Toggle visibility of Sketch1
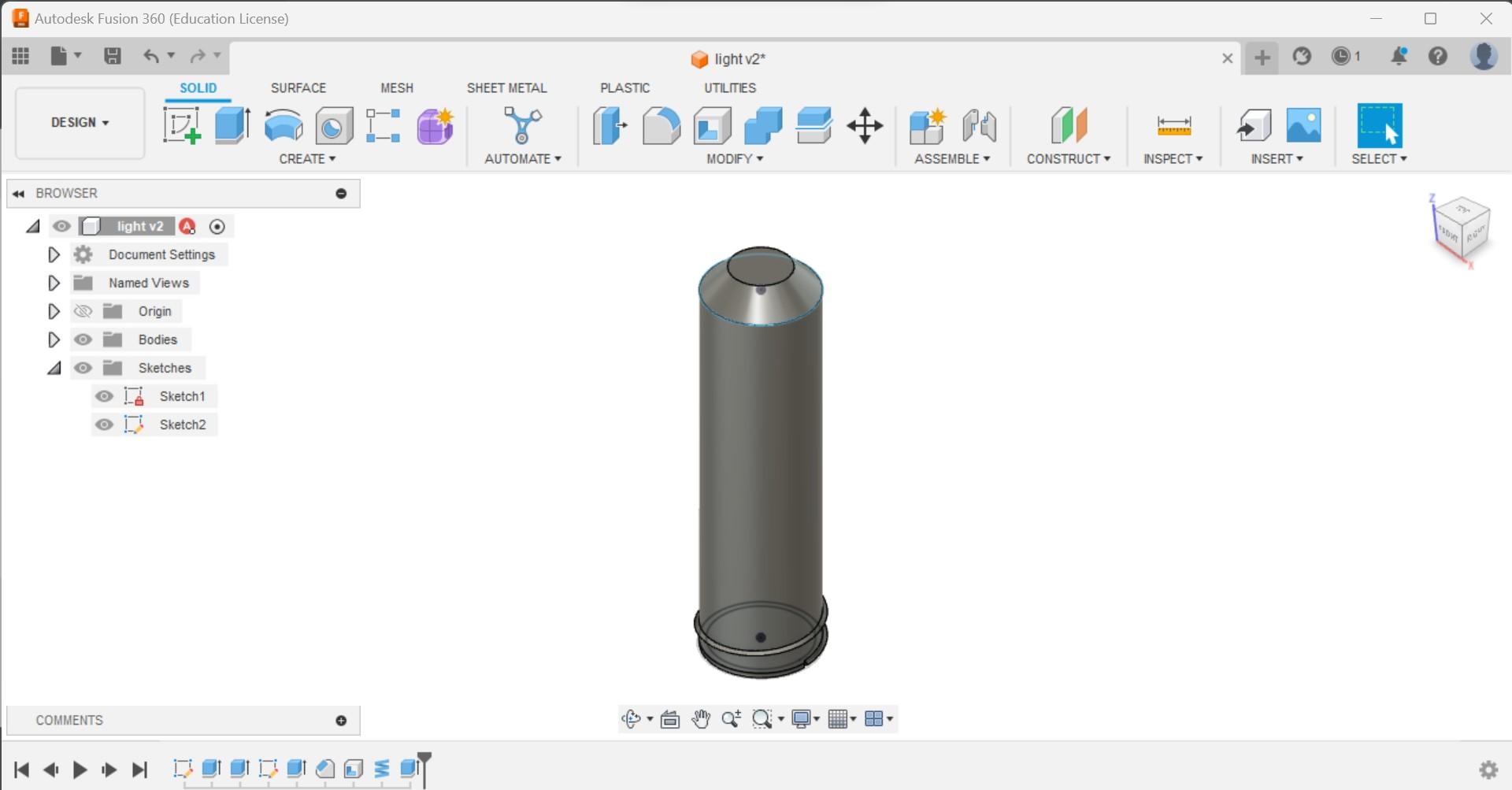Screen dimensions: 1512x790 105,396
